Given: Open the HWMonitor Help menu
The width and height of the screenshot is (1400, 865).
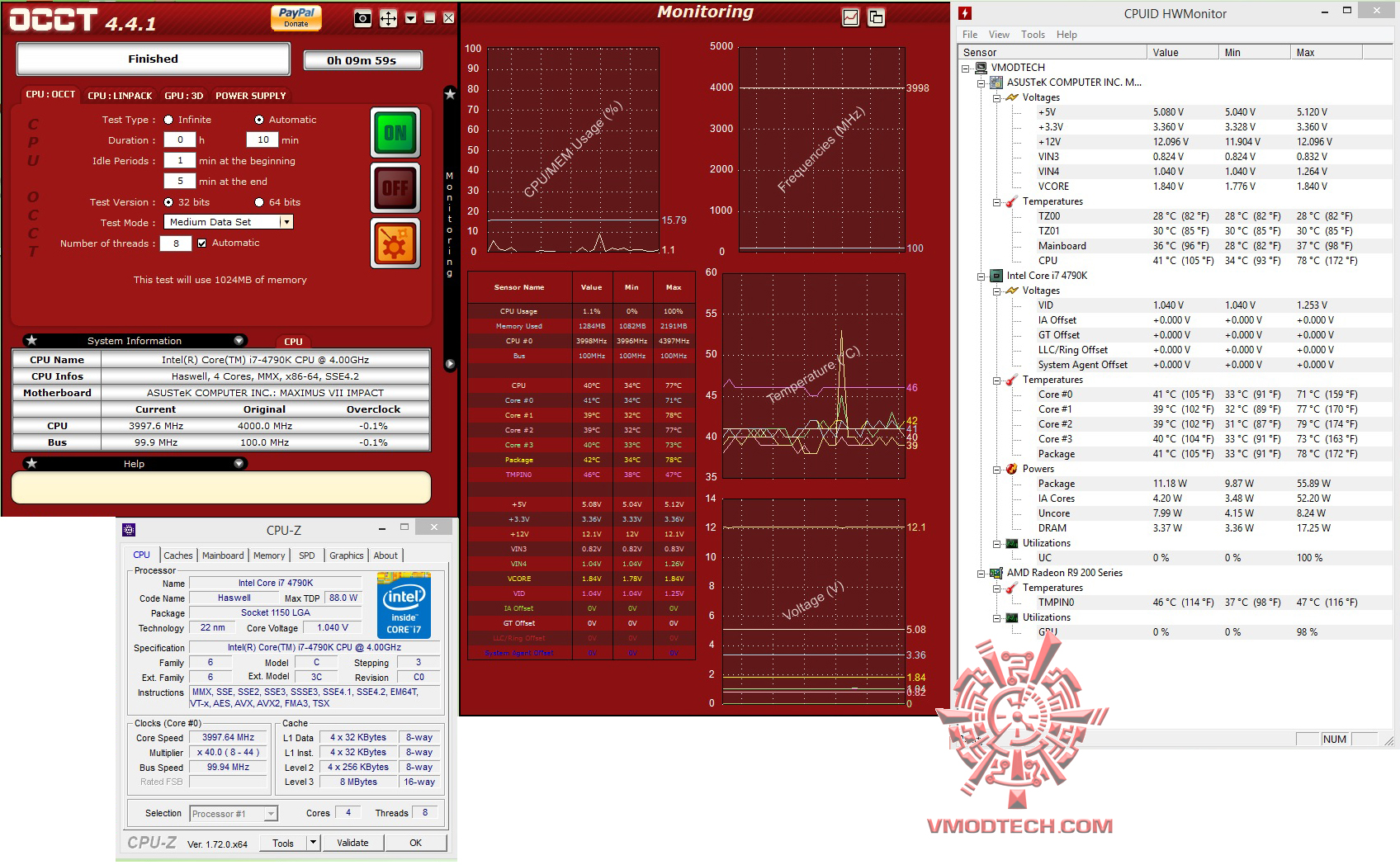Looking at the screenshot, I should [x=1067, y=35].
